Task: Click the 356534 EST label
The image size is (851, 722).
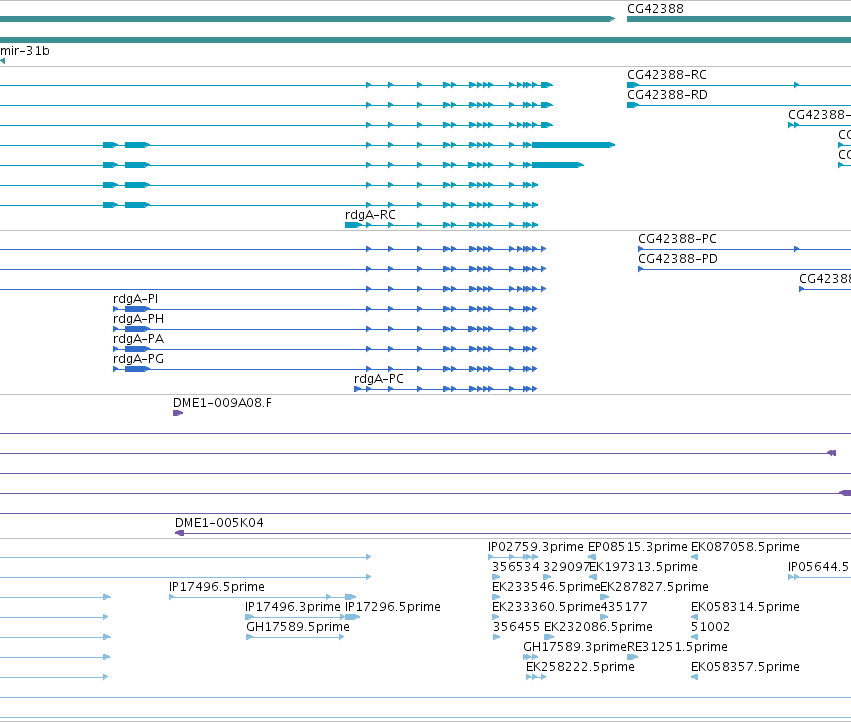Action: (x=516, y=567)
